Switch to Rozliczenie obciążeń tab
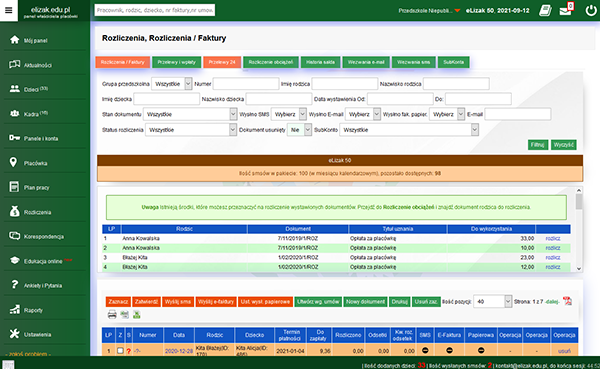 click(x=271, y=62)
